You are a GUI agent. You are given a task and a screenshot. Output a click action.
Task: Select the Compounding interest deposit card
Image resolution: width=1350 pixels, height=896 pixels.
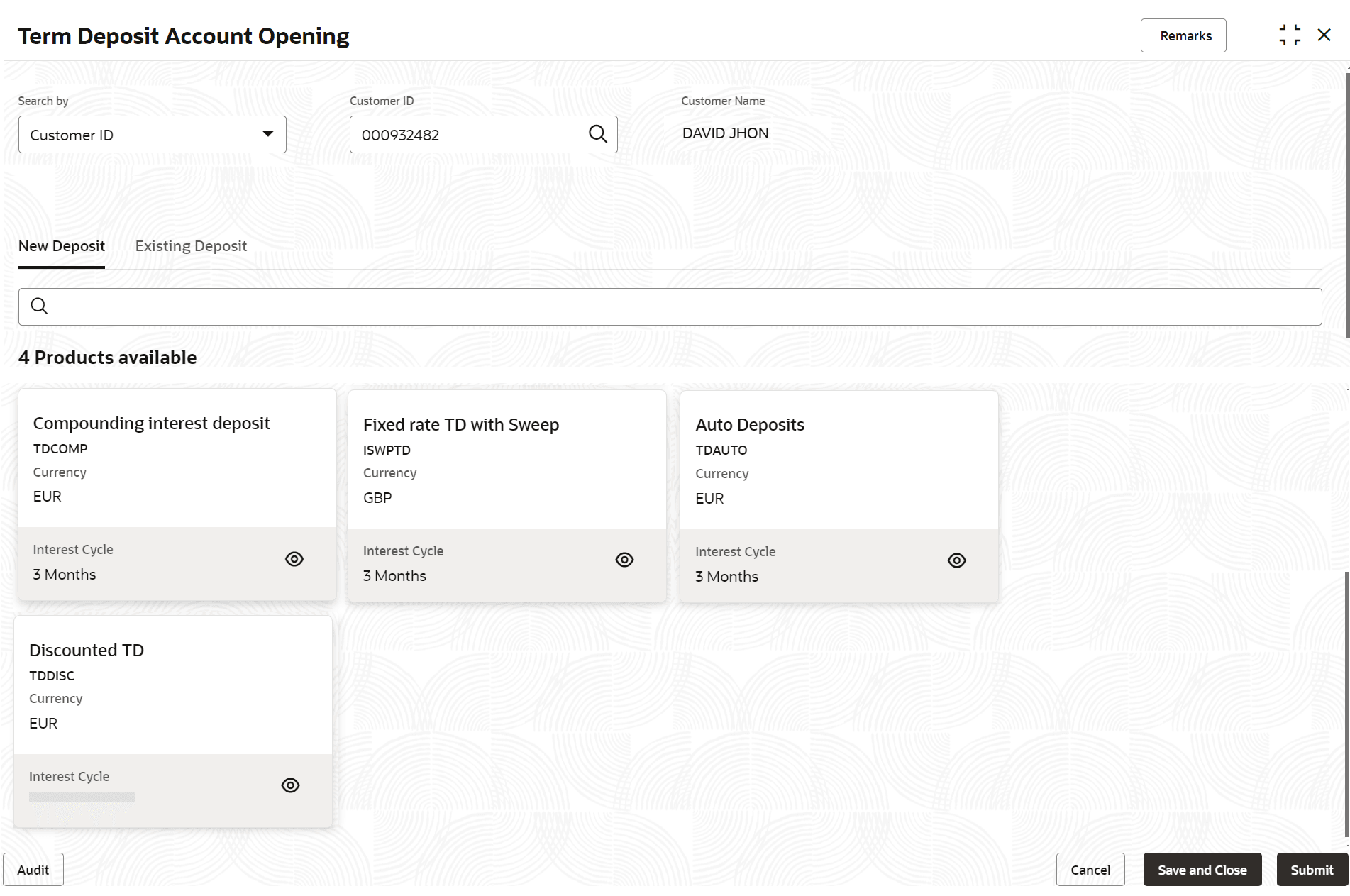tap(177, 494)
